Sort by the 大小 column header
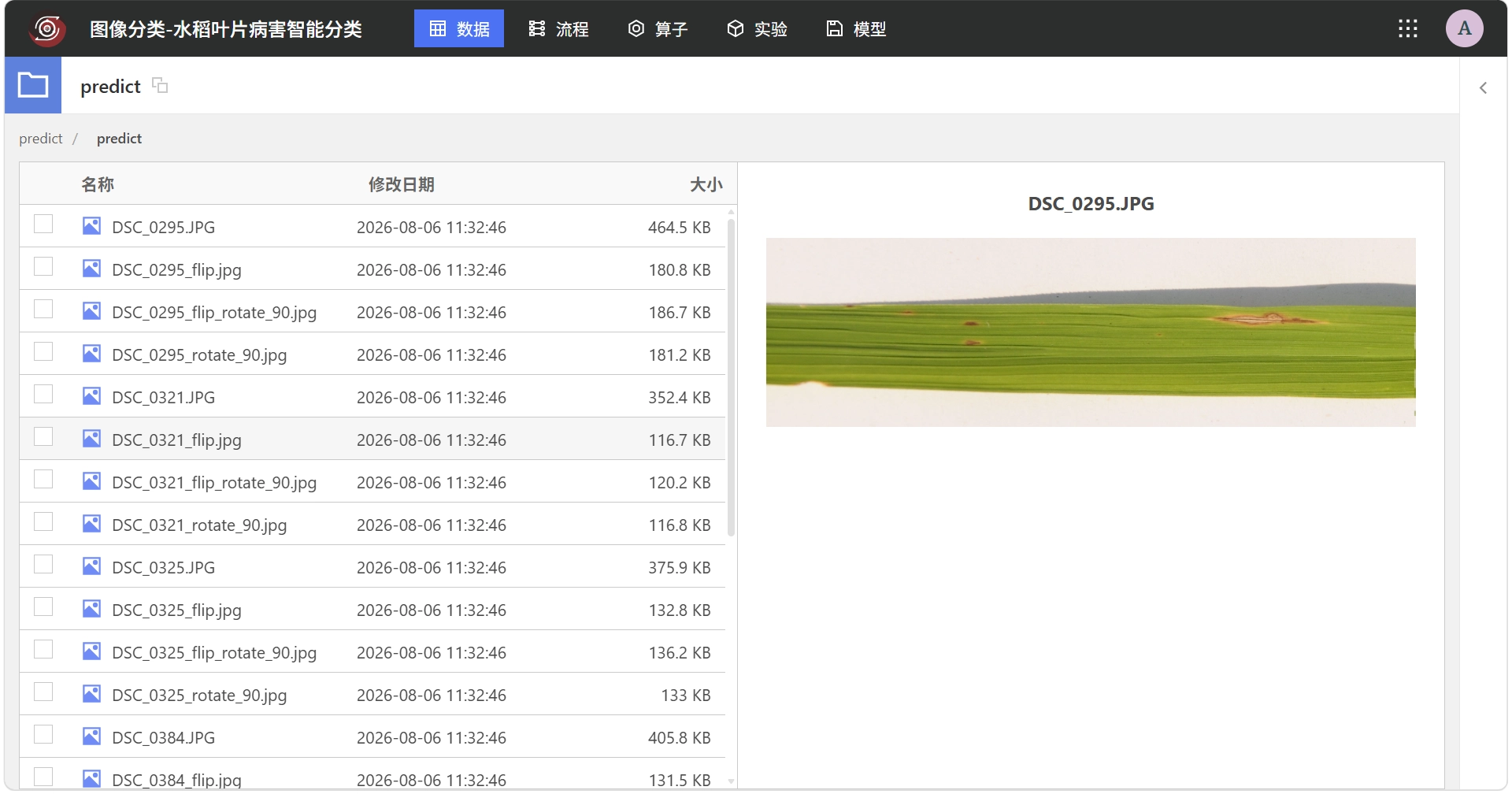1512x794 pixels. (706, 184)
